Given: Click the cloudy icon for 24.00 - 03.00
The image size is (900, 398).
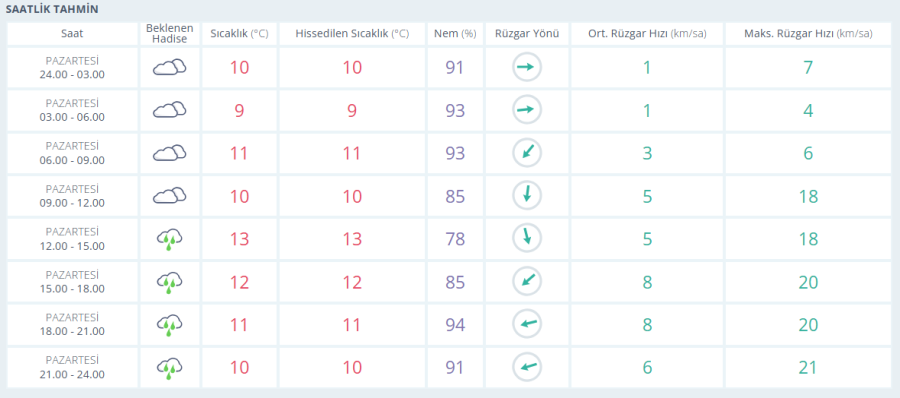Looking at the screenshot, I should 169,67.
